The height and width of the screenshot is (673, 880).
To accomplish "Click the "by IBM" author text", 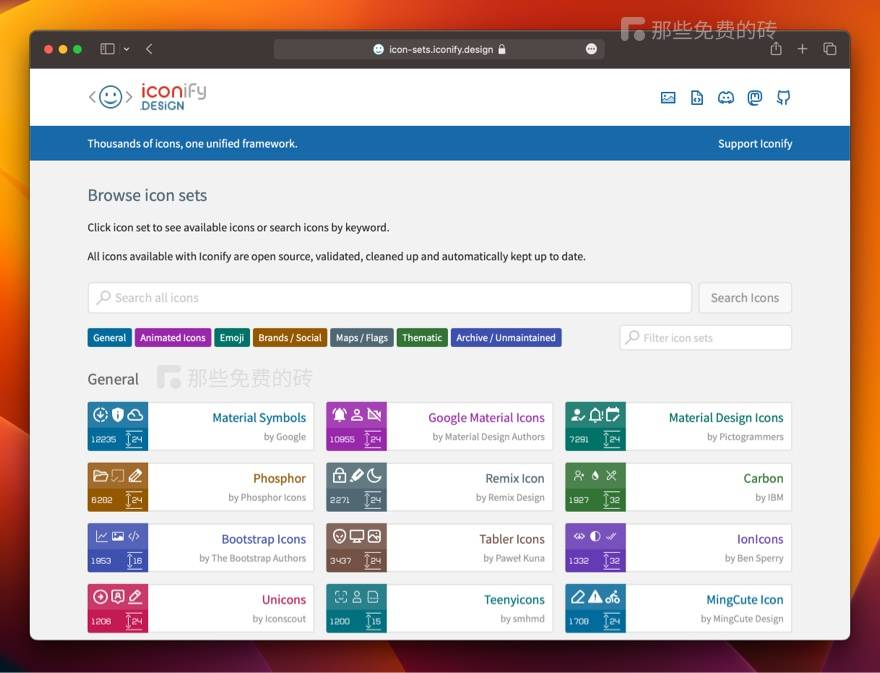I will [769, 497].
